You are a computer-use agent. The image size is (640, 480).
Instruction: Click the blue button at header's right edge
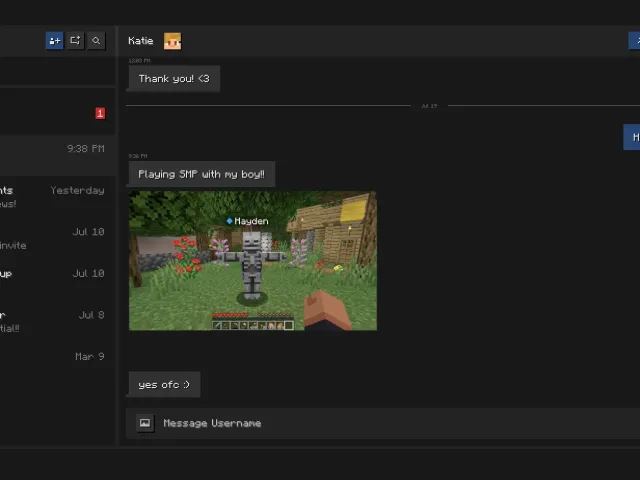(x=634, y=41)
